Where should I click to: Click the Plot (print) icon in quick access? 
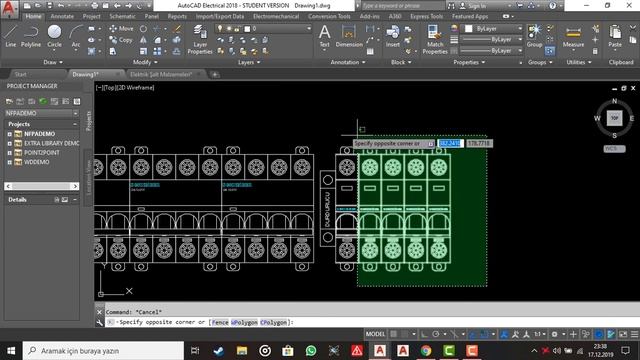click(94, 6)
